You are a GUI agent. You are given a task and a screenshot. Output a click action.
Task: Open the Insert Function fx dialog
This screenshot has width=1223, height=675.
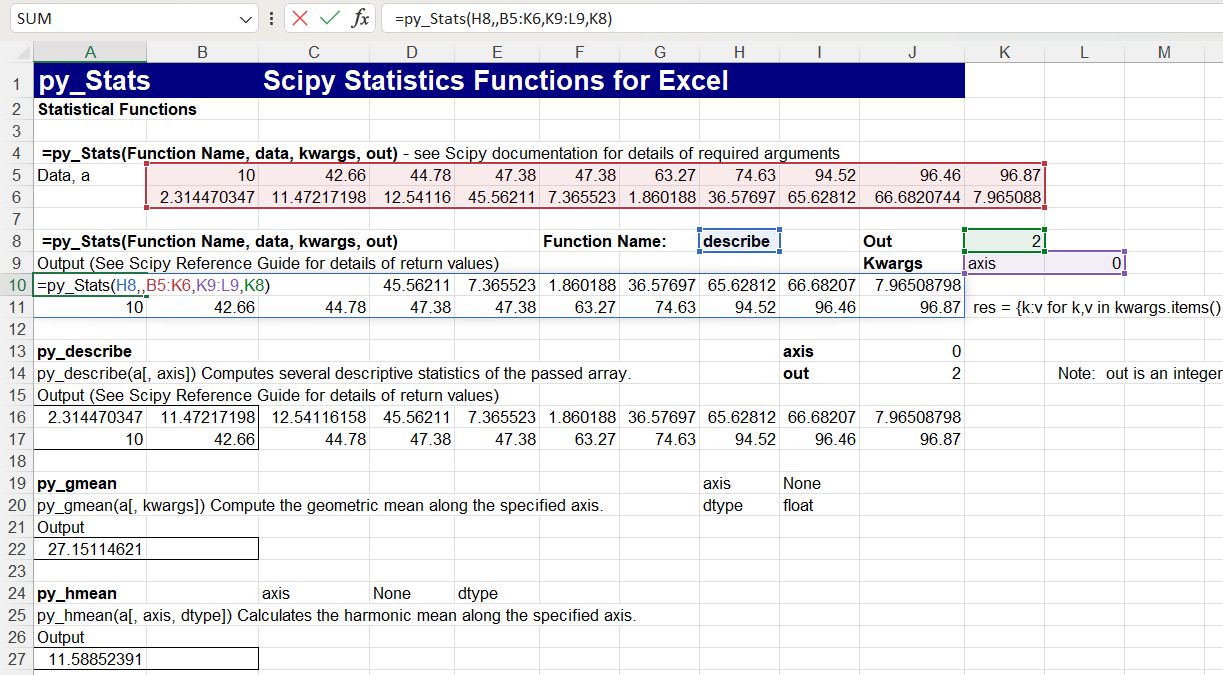360,19
